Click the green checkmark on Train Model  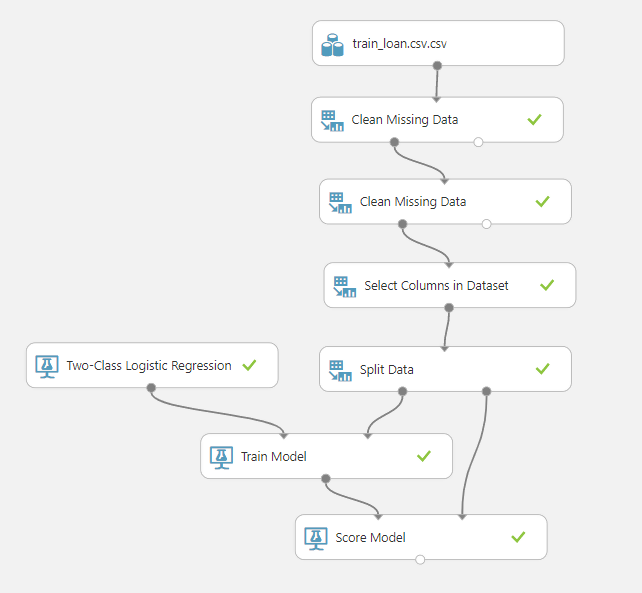pyautogui.click(x=423, y=456)
